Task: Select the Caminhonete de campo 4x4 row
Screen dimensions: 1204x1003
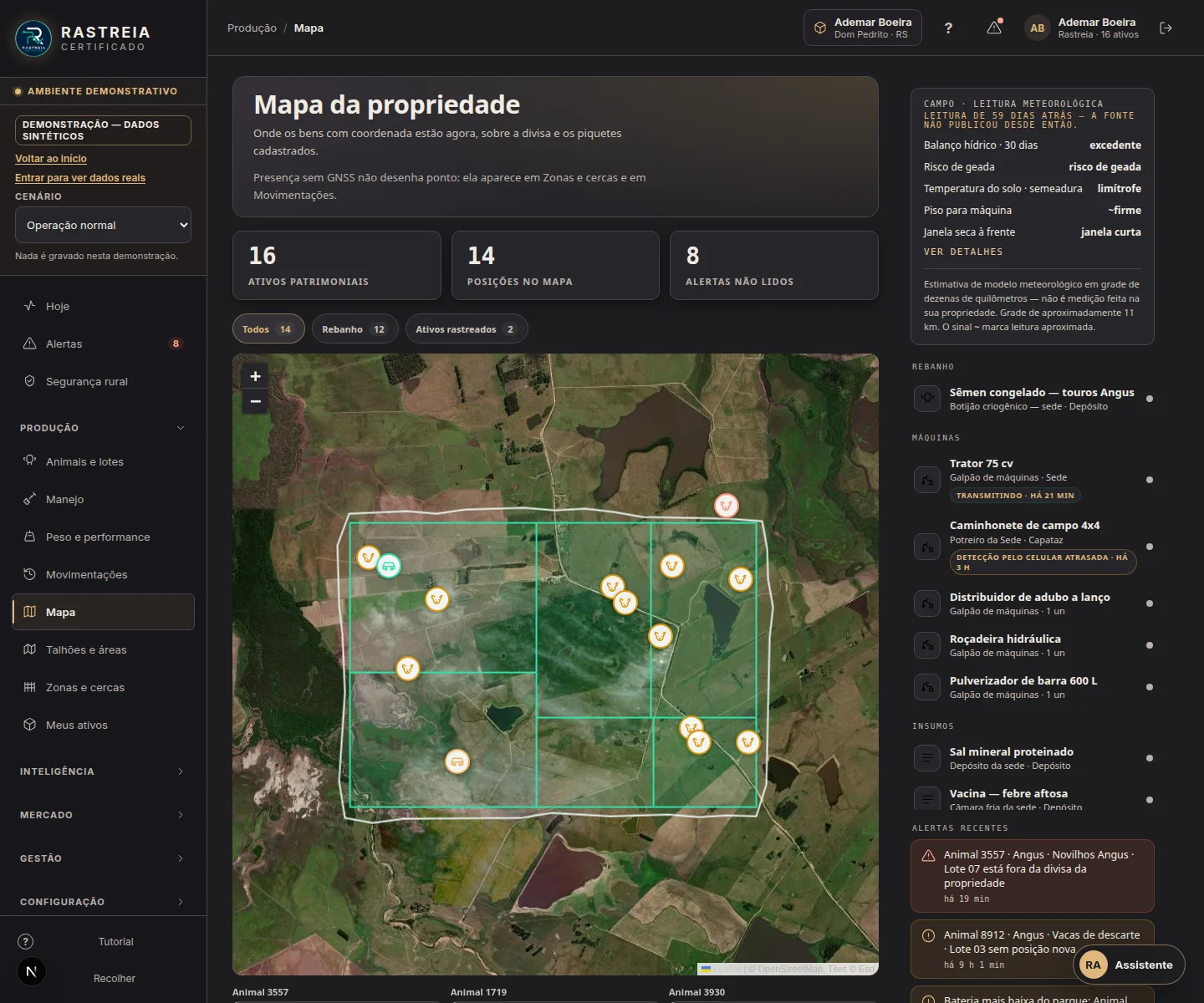Action: pyautogui.click(x=1033, y=547)
